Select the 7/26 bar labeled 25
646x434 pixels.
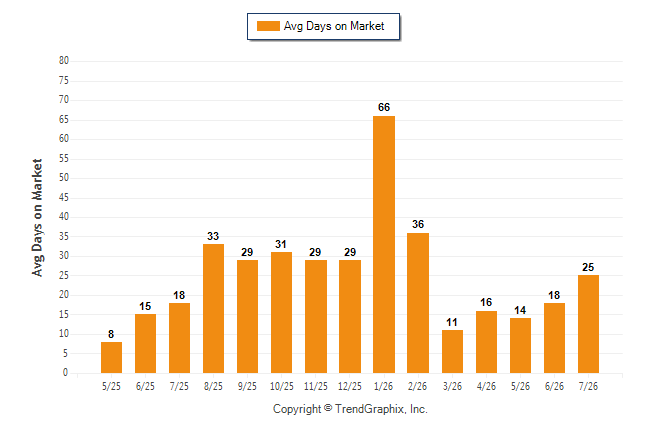click(x=588, y=324)
